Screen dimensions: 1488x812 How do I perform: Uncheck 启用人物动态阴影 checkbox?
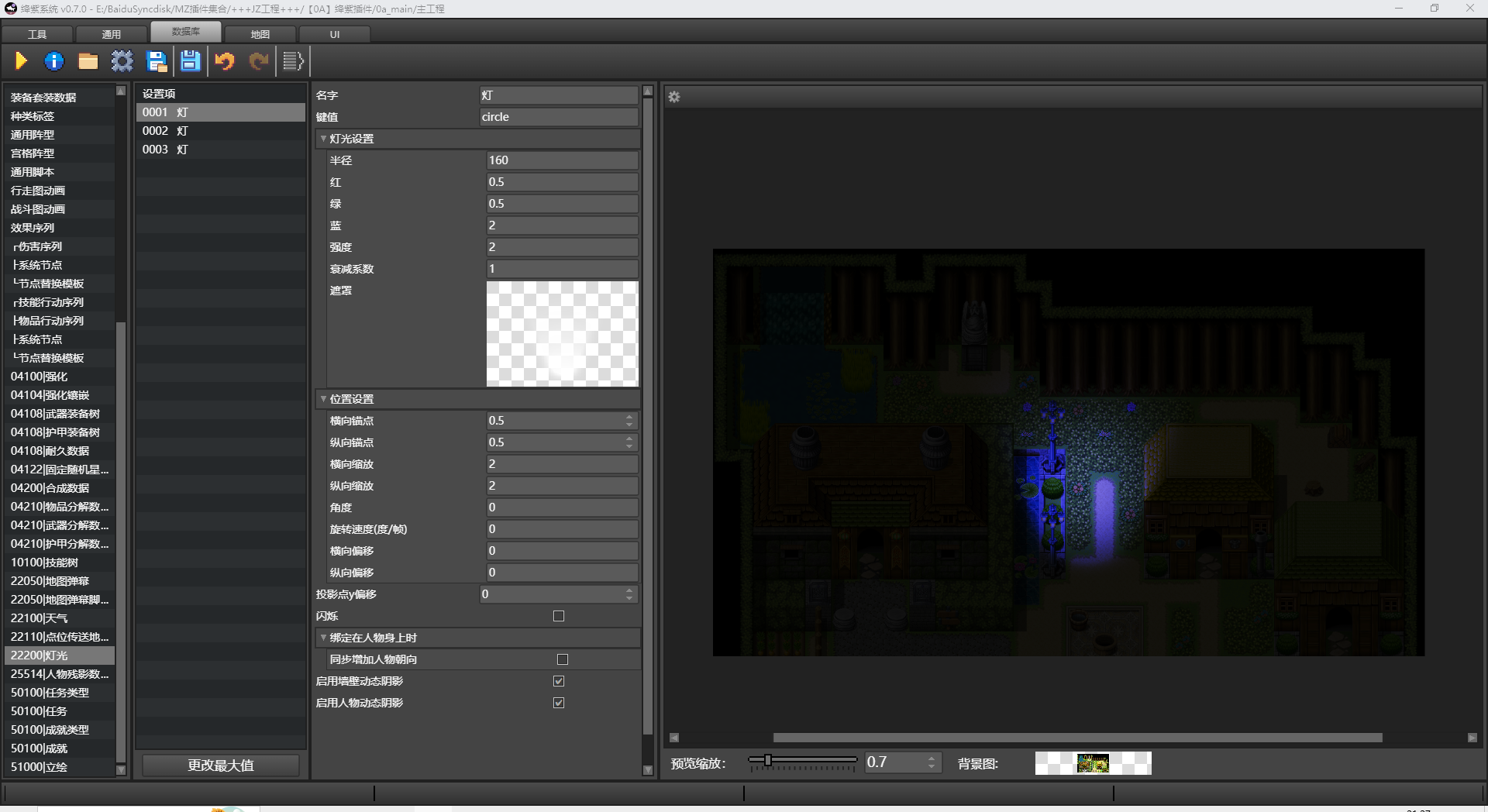pos(559,703)
